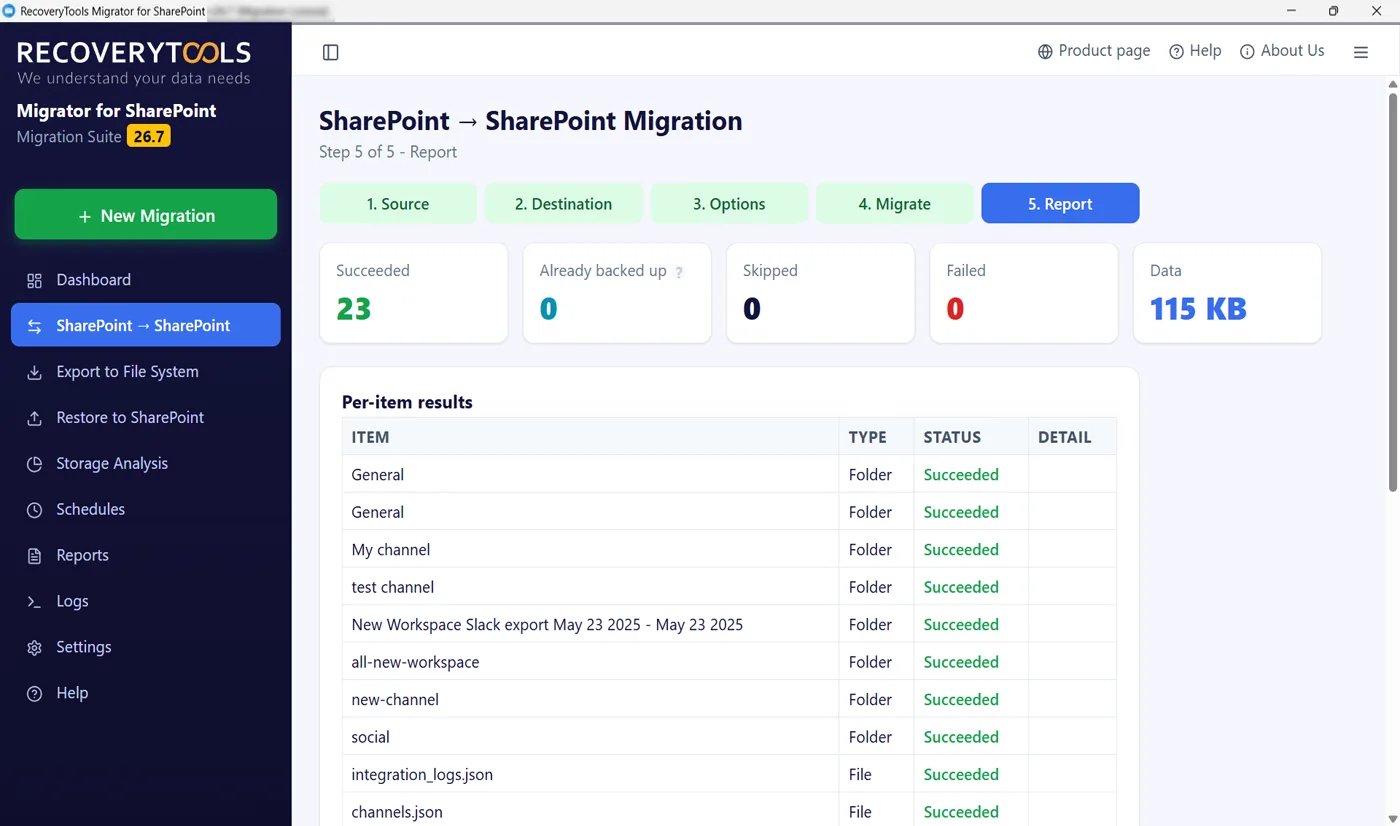Click the Dashboard grid icon

(x=34, y=280)
